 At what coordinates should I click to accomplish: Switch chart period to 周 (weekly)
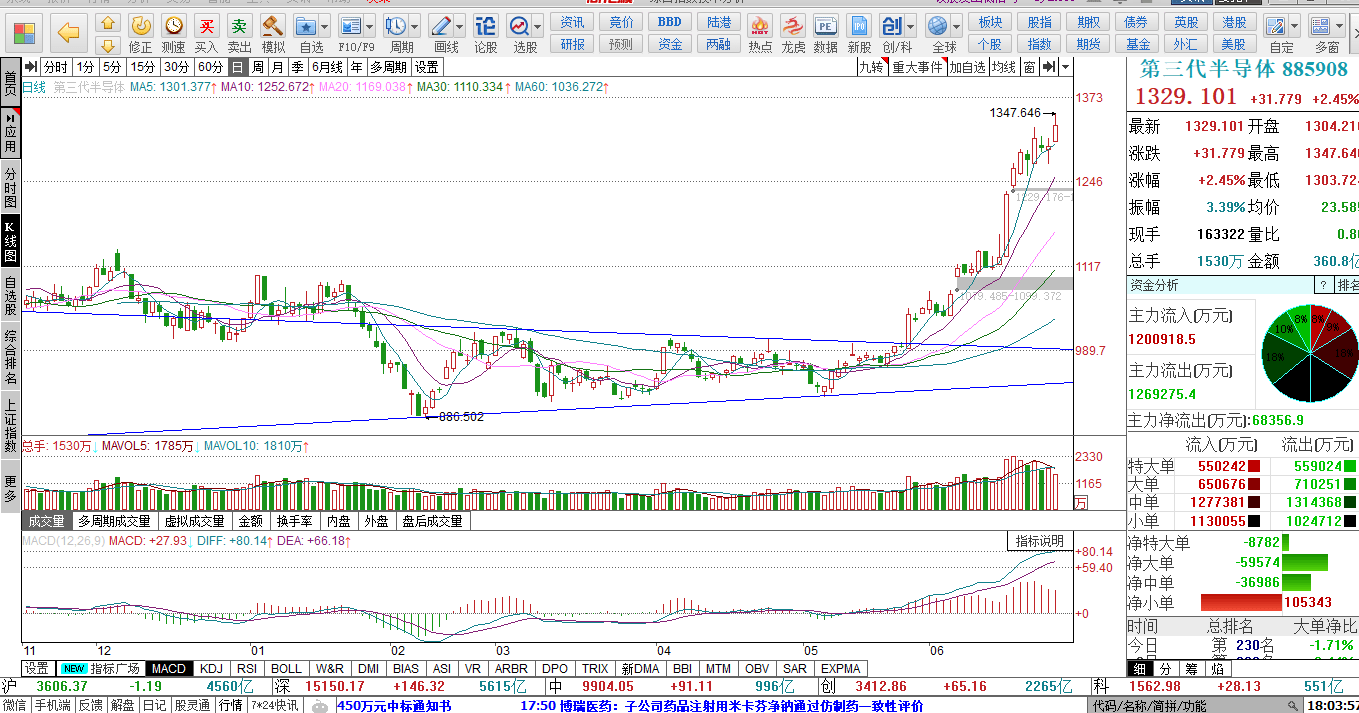coord(258,67)
